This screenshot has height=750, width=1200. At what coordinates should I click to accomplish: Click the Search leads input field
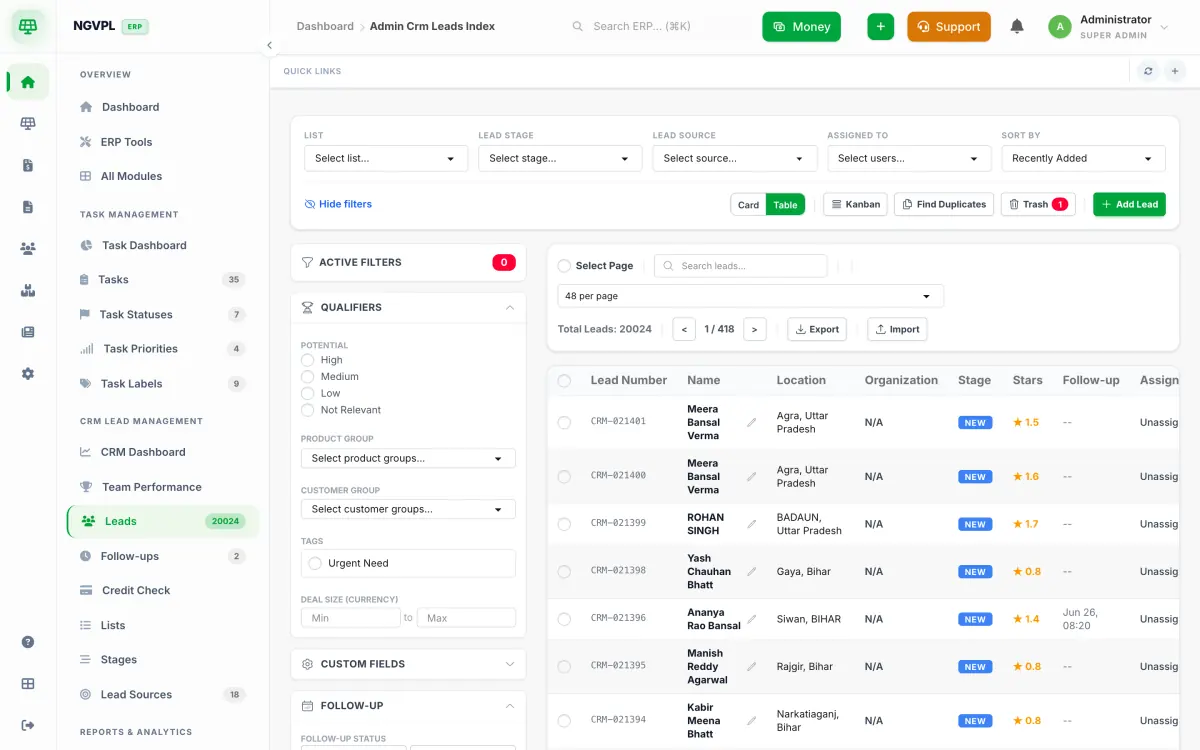741,266
